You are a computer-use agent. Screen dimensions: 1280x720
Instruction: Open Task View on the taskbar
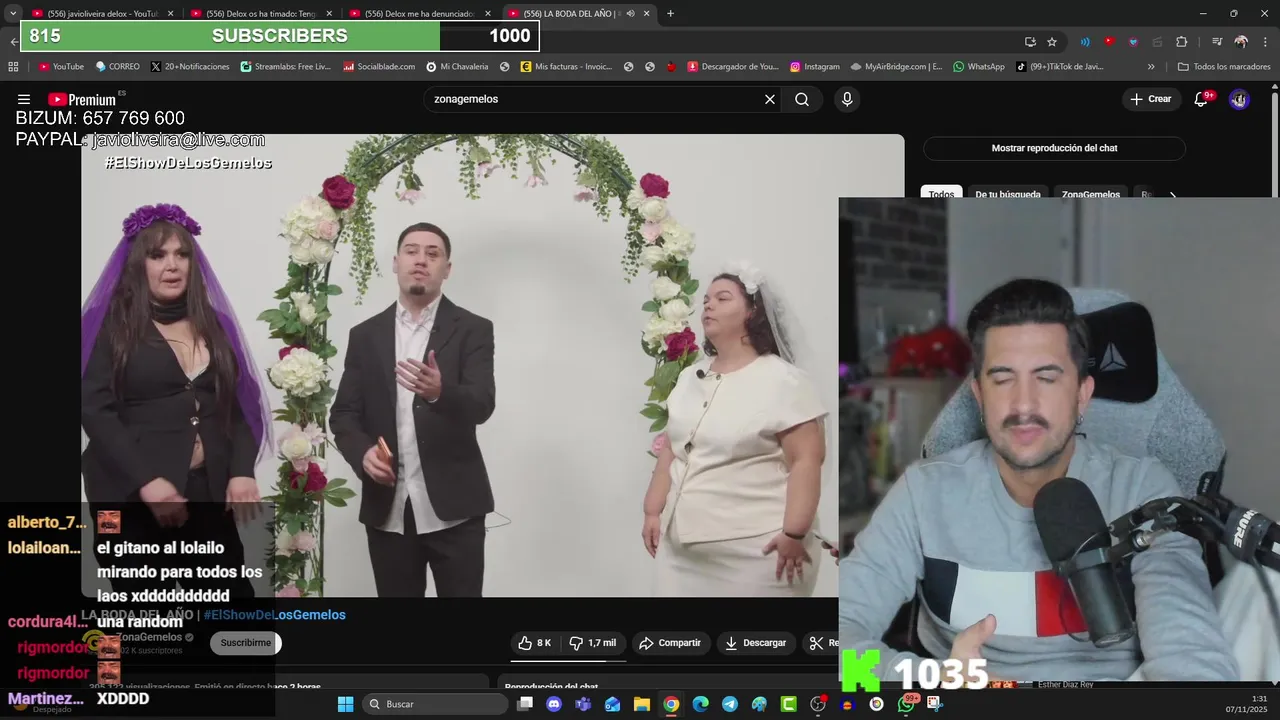tap(525, 704)
